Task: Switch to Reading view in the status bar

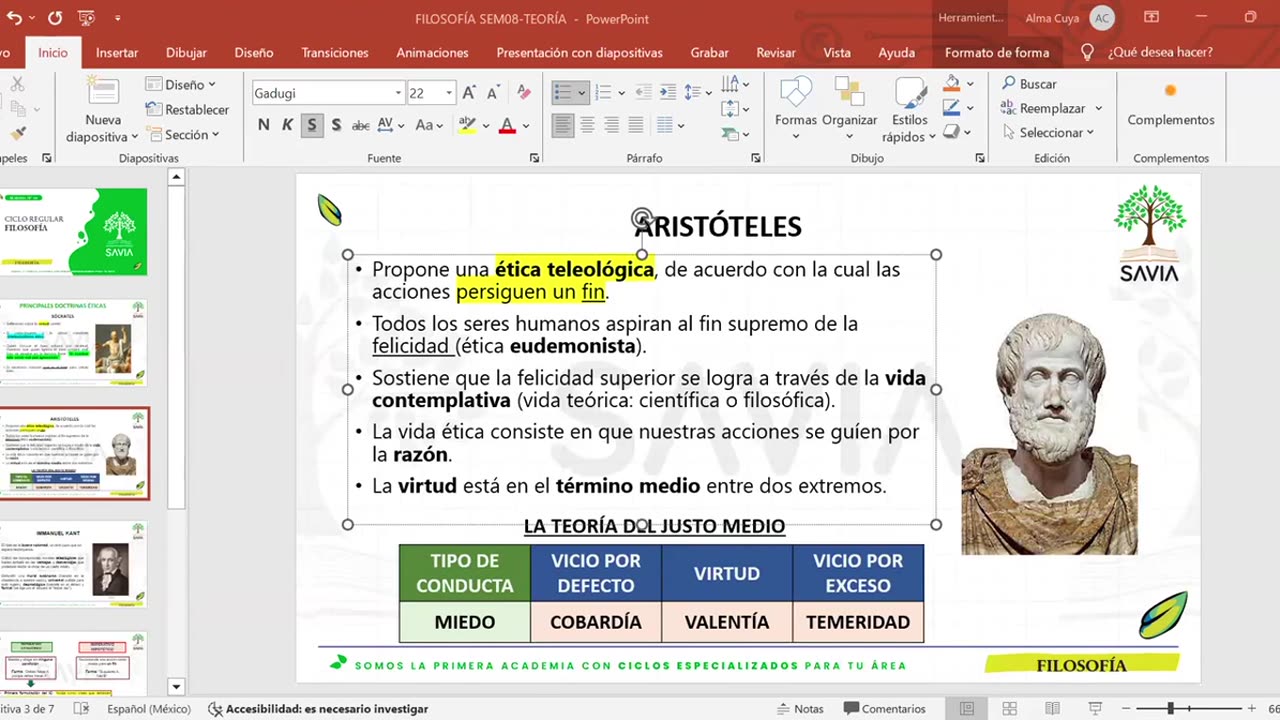Action: click(1053, 709)
